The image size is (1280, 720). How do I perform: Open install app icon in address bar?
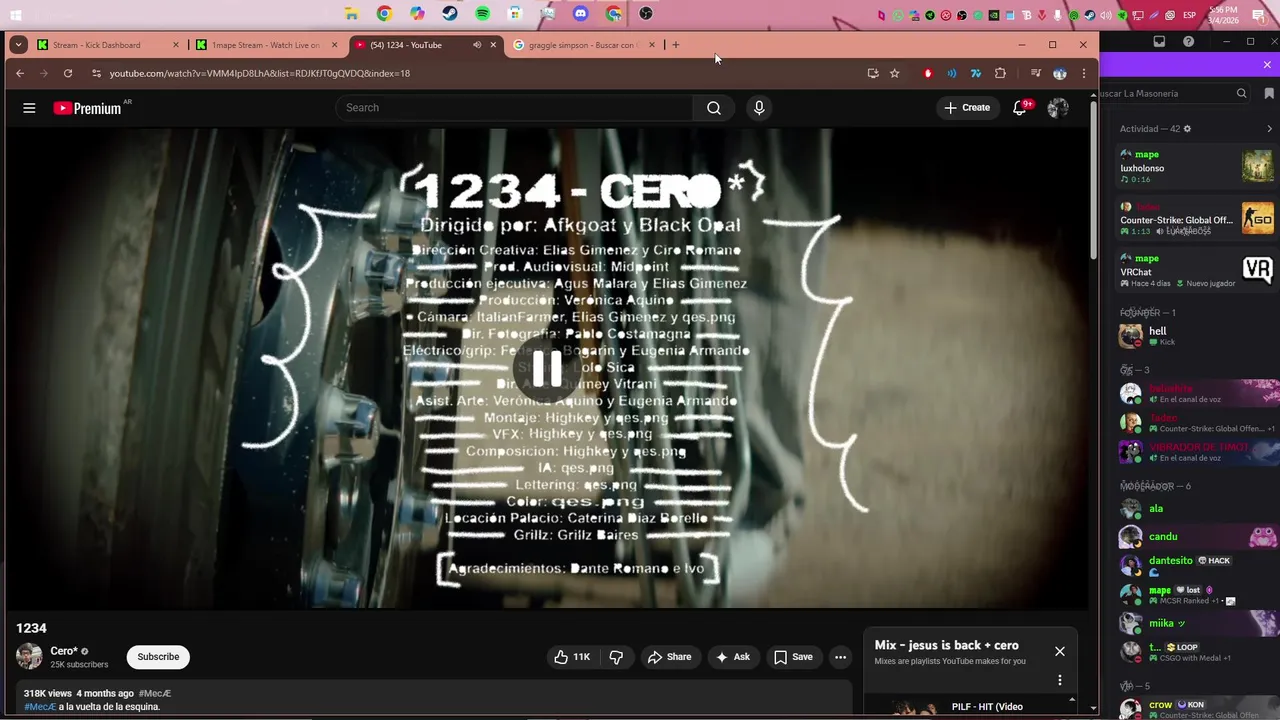(x=873, y=73)
